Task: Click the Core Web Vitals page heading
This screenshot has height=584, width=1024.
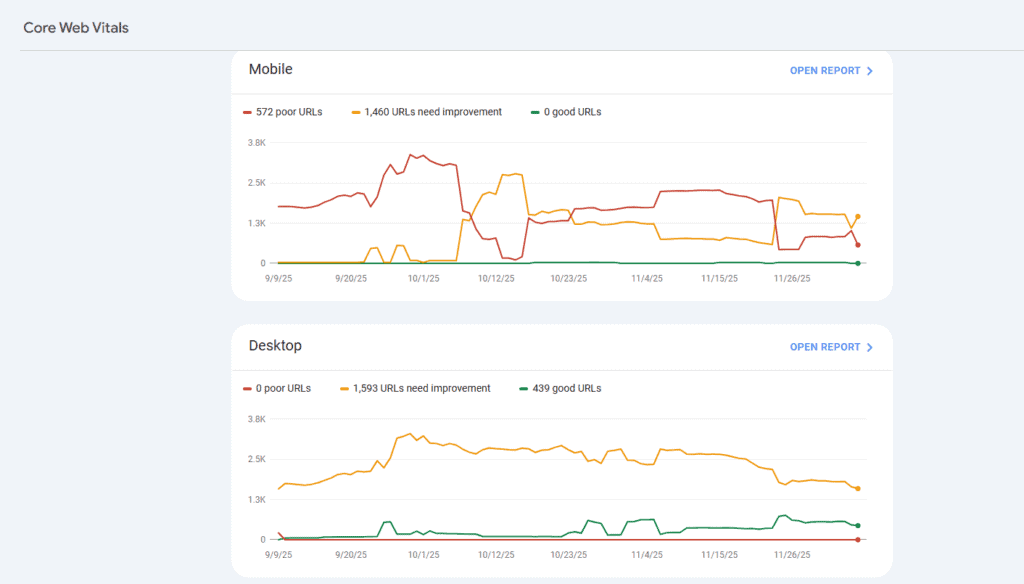Action: (76, 27)
